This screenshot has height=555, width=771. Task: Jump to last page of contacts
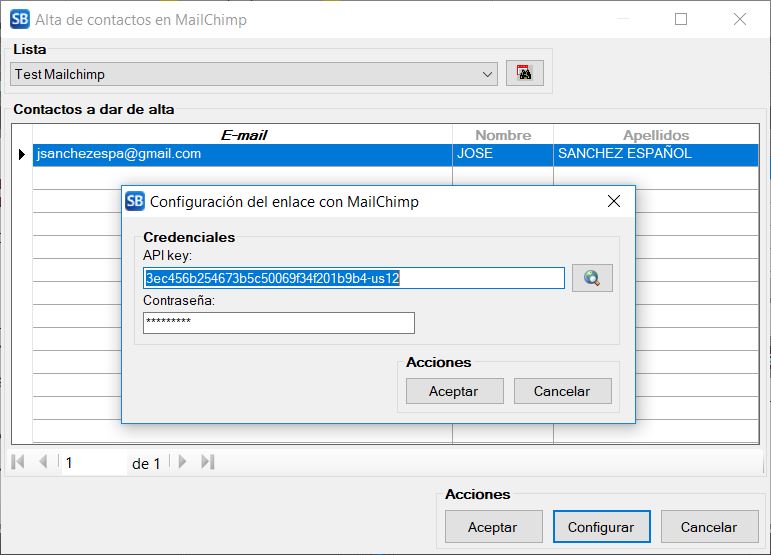(207, 462)
